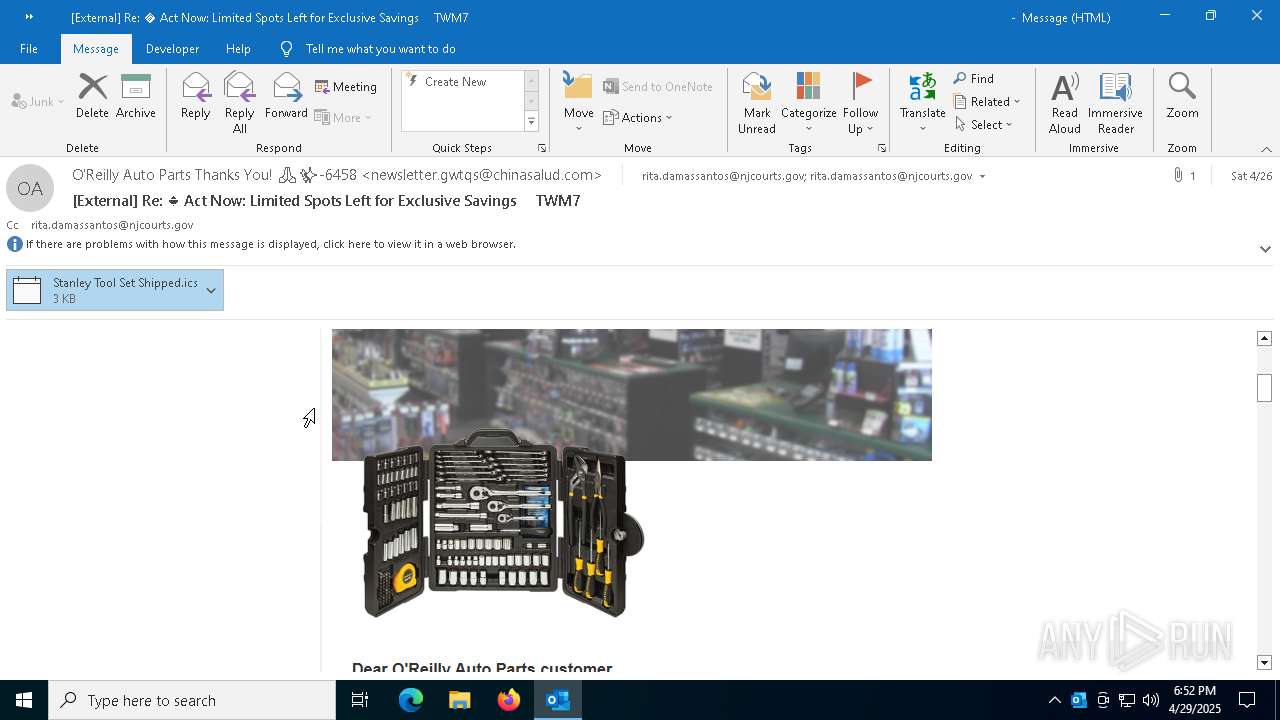Open the Related dropdown
Viewport: 1280px width, 720px height.
[987, 101]
